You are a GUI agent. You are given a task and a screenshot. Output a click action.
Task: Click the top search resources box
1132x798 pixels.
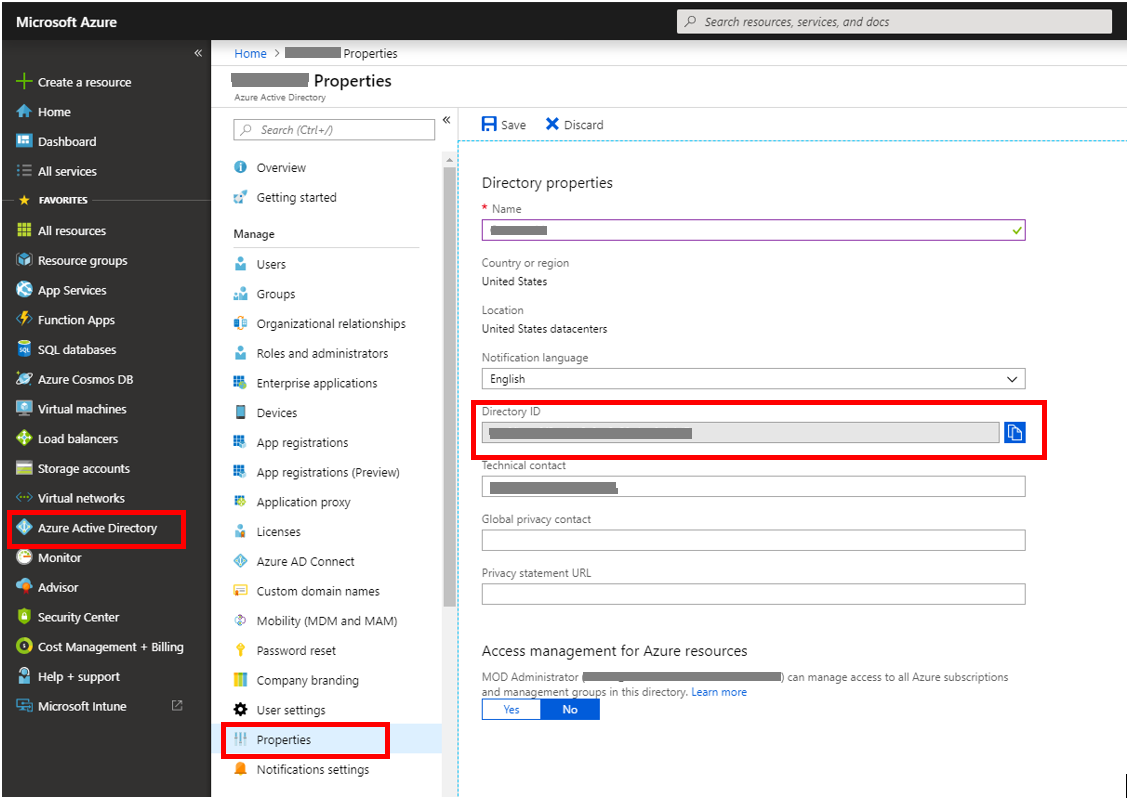894,22
